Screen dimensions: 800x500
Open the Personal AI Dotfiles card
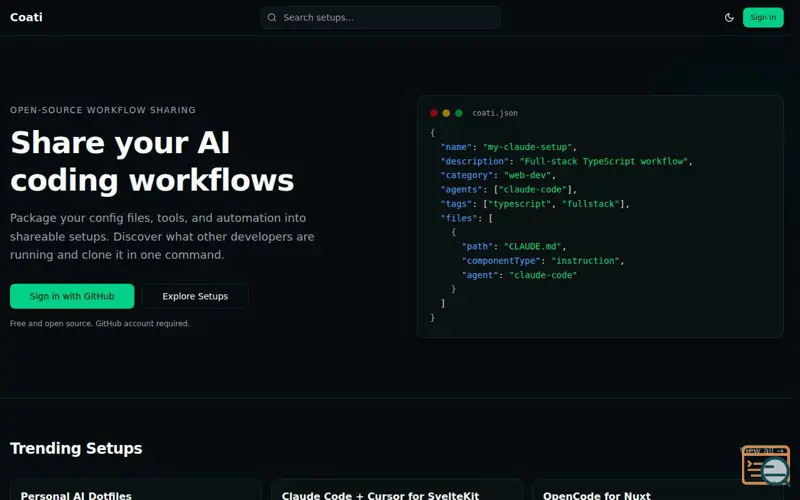click(x=135, y=490)
